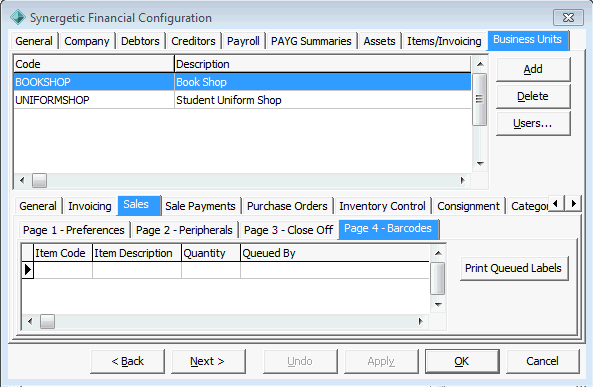
Task: Click the tab strip scroll left arrow
Action: tap(555, 204)
